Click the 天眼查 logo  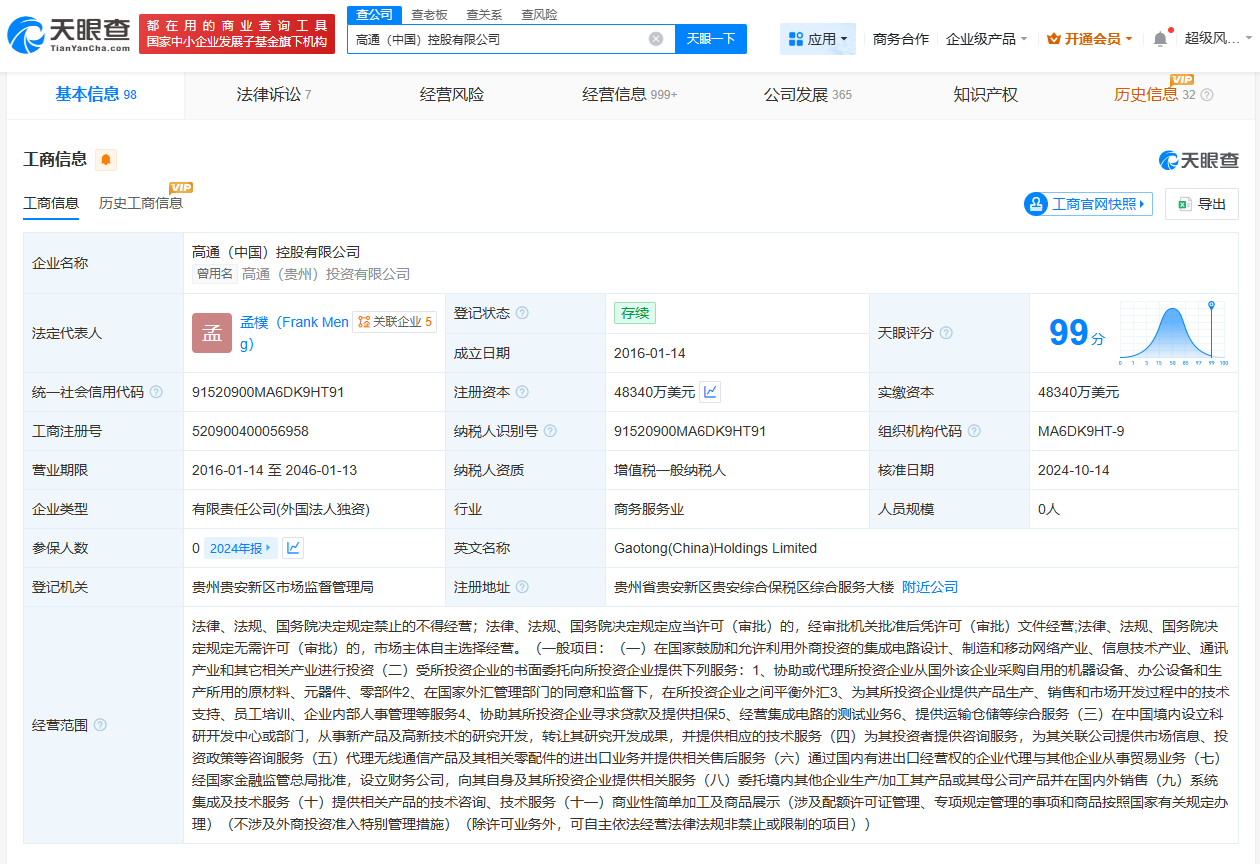point(60,36)
